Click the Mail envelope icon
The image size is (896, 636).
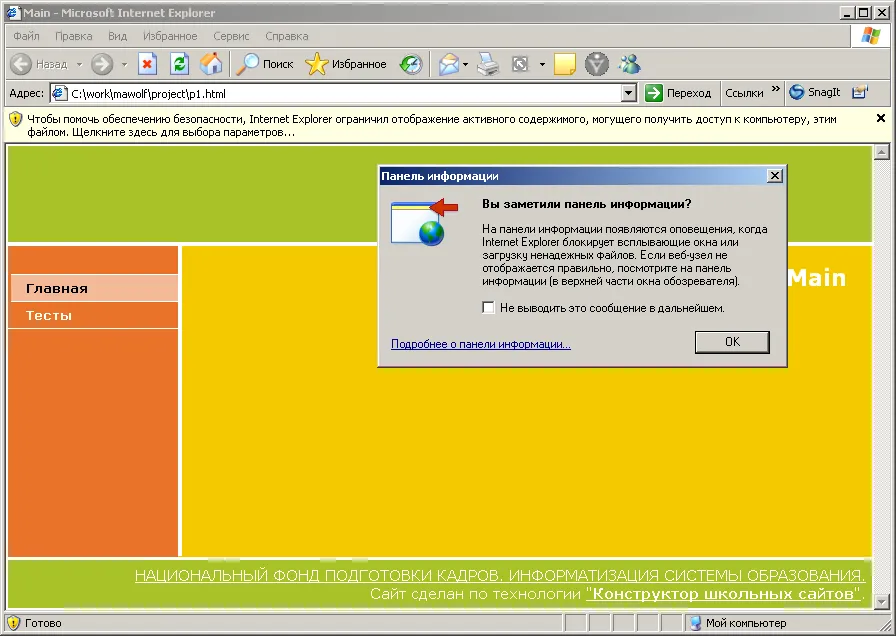coord(449,64)
